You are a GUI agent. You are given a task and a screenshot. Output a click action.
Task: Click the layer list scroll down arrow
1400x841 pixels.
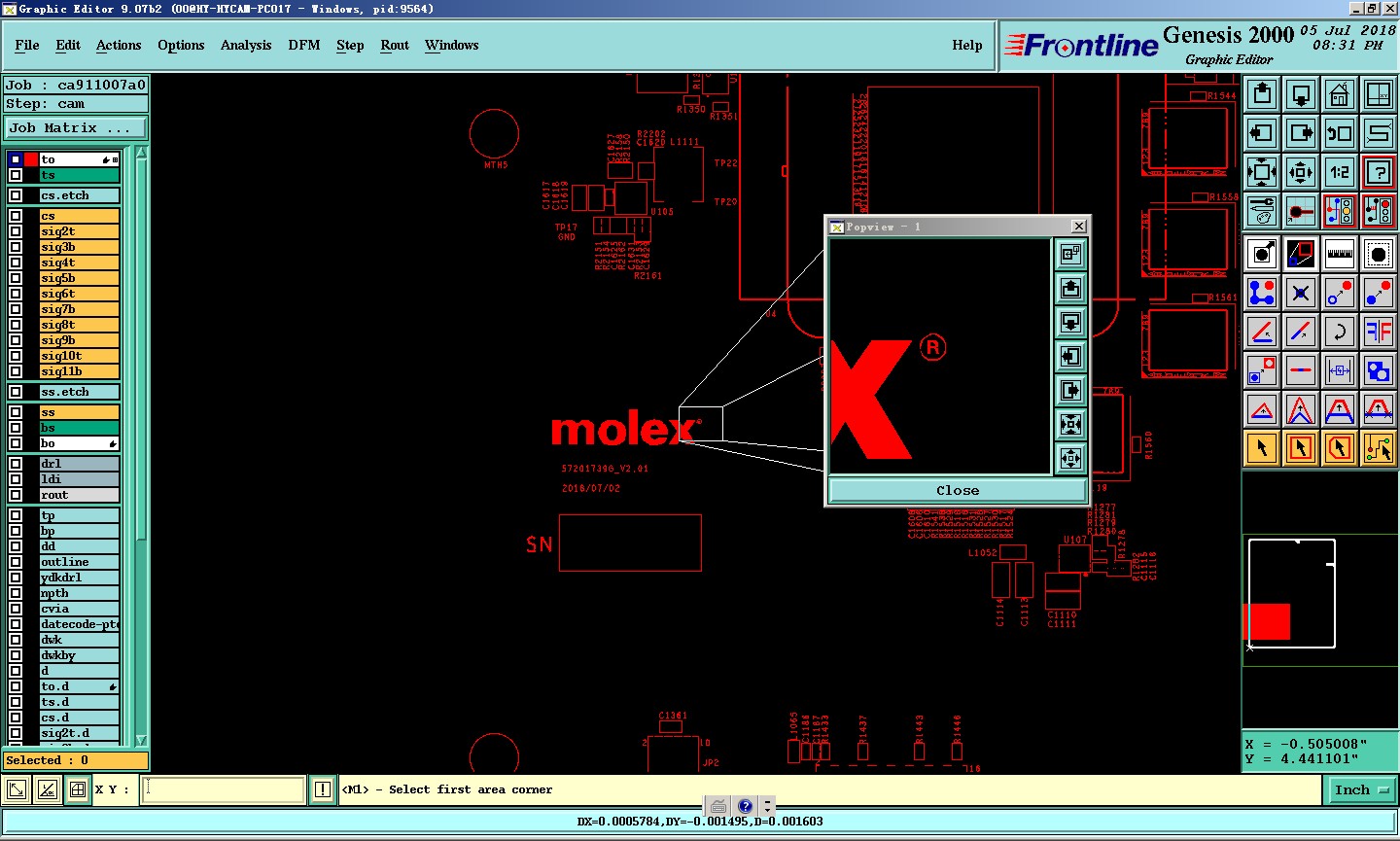point(142,740)
